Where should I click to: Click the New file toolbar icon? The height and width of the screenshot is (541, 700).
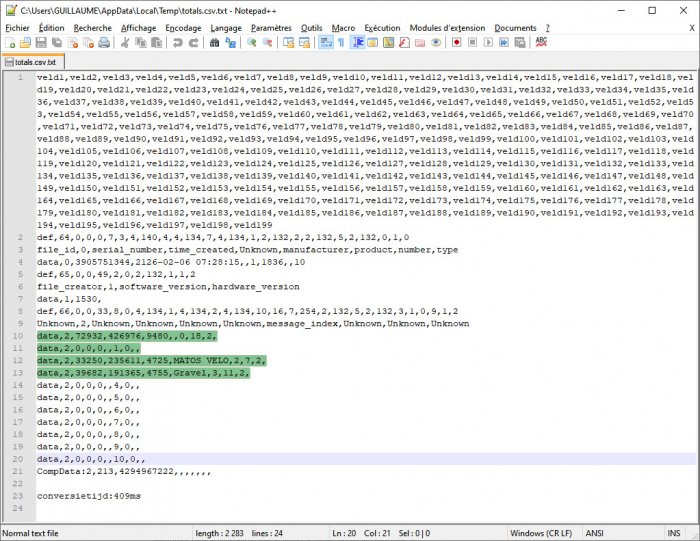[10, 43]
